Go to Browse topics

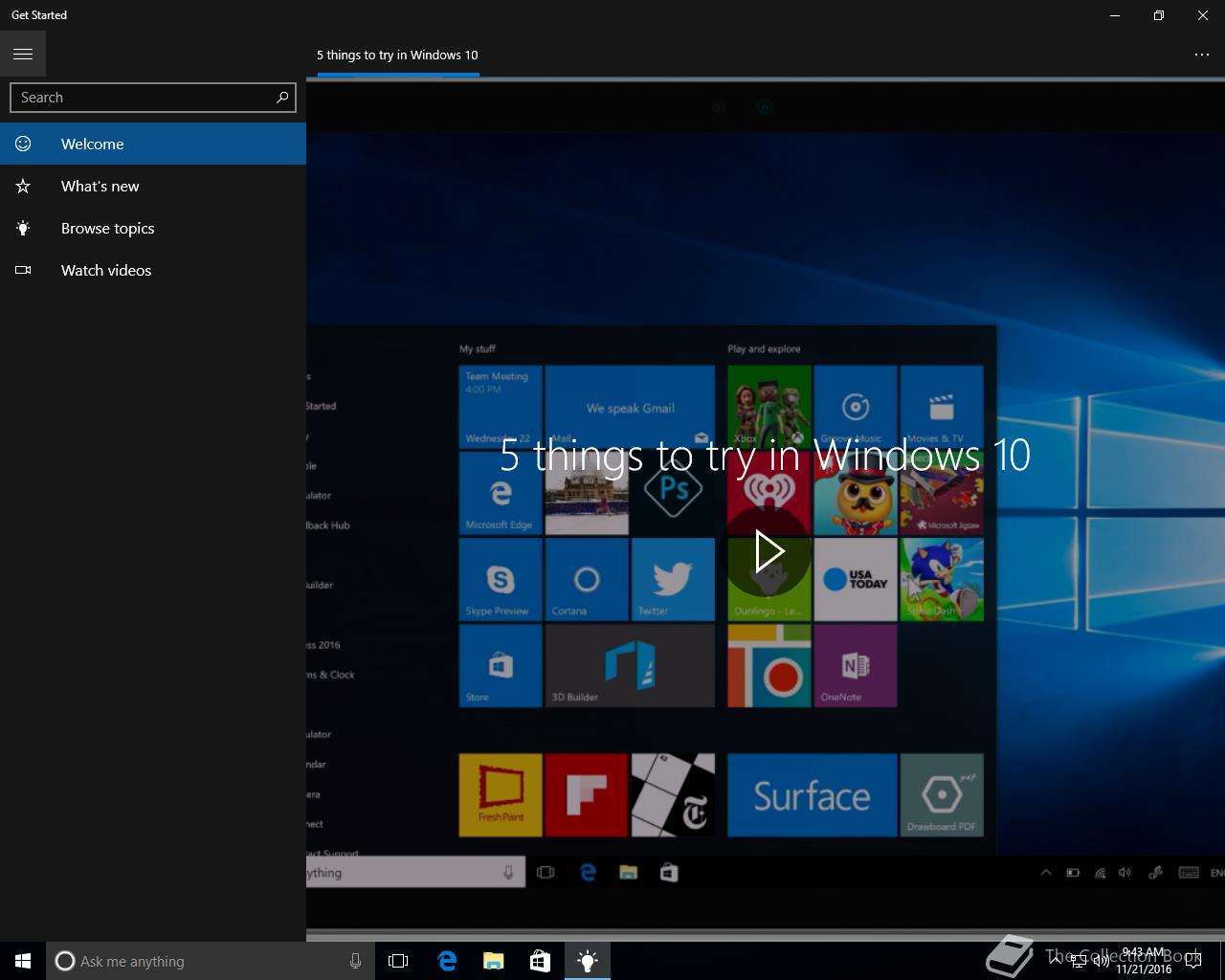click(153, 228)
